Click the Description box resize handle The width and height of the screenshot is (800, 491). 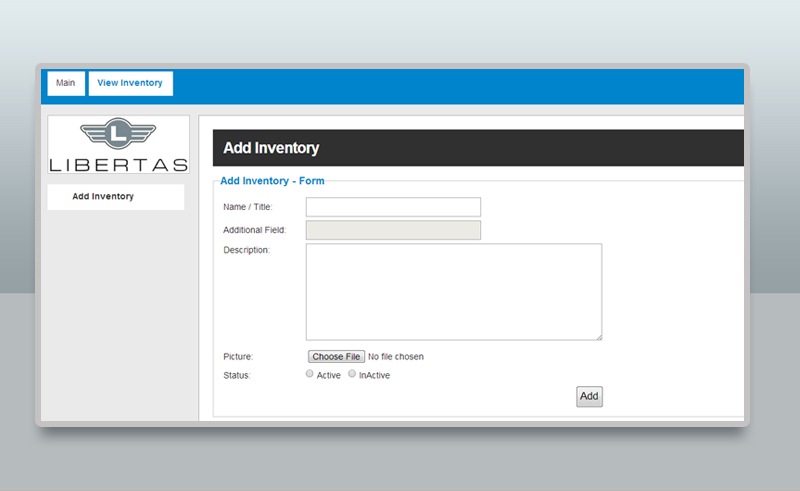[x=598, y=336]
